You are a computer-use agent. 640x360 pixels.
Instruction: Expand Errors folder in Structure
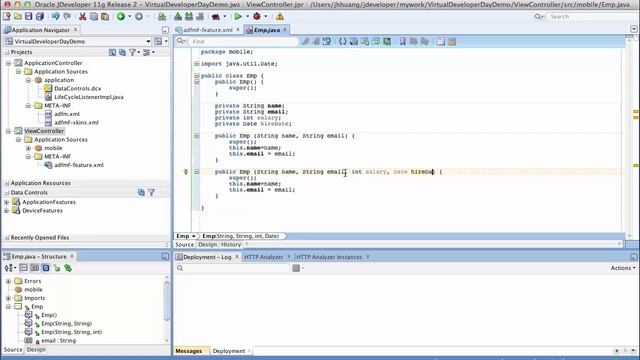[8, 281]
